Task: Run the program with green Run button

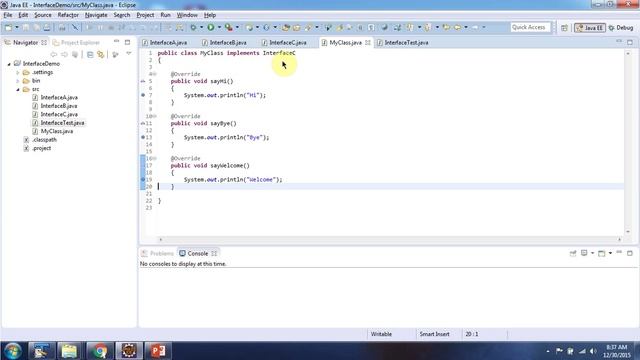Action: [x=211, y=27]
